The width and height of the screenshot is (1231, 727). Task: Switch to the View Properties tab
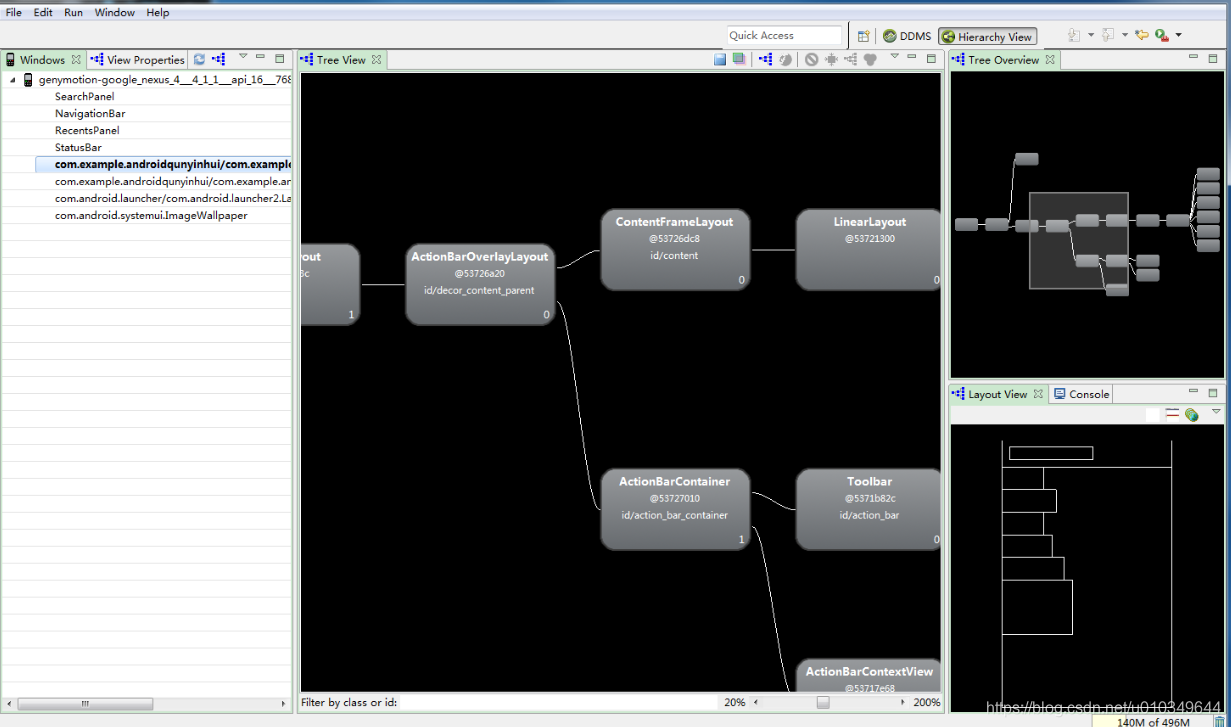(138, 60)
